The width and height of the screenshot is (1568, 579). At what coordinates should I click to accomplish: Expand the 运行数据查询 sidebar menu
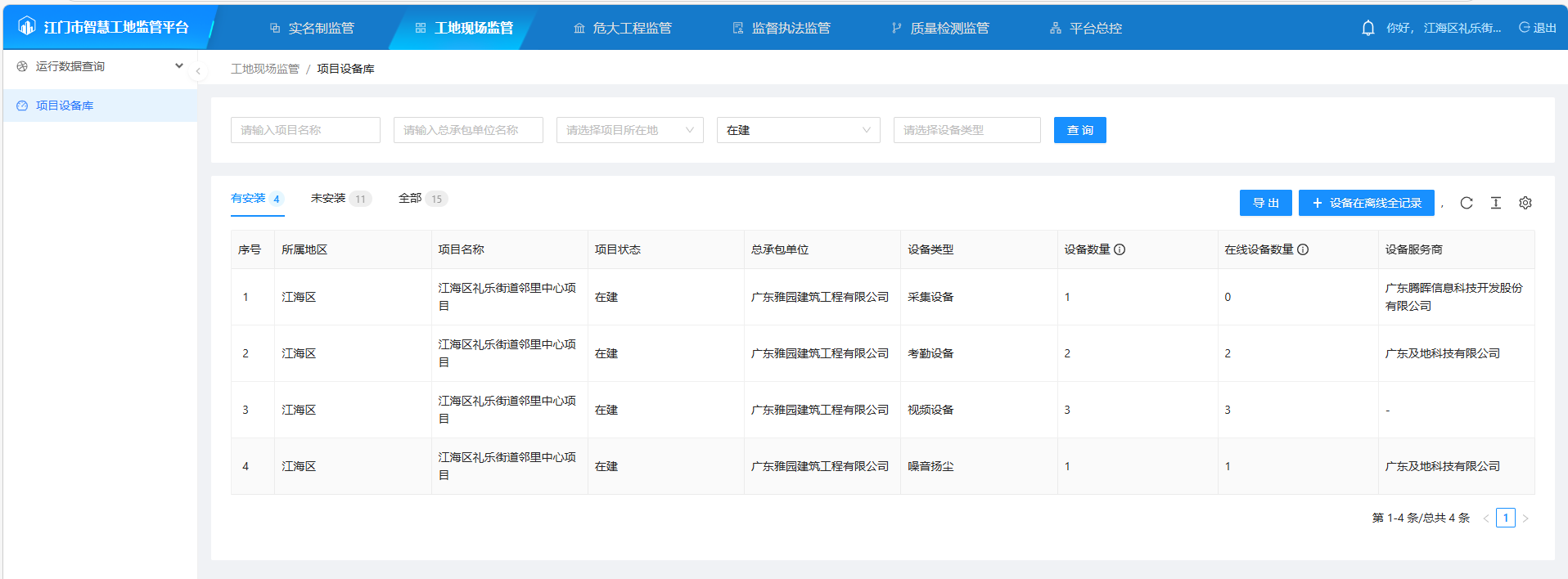tap(100, 66)
